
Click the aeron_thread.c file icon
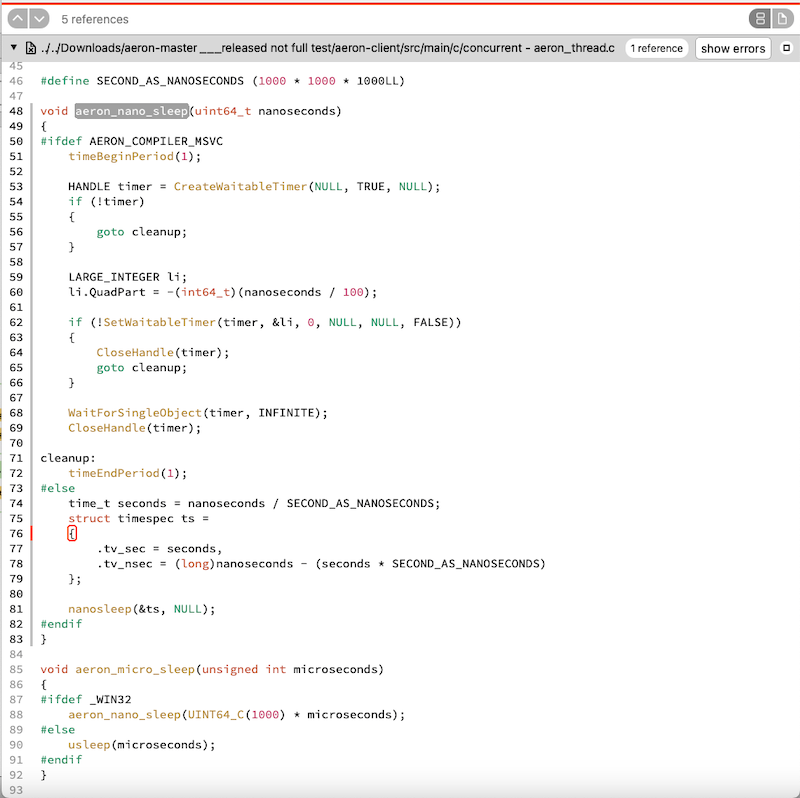(31, 48)
